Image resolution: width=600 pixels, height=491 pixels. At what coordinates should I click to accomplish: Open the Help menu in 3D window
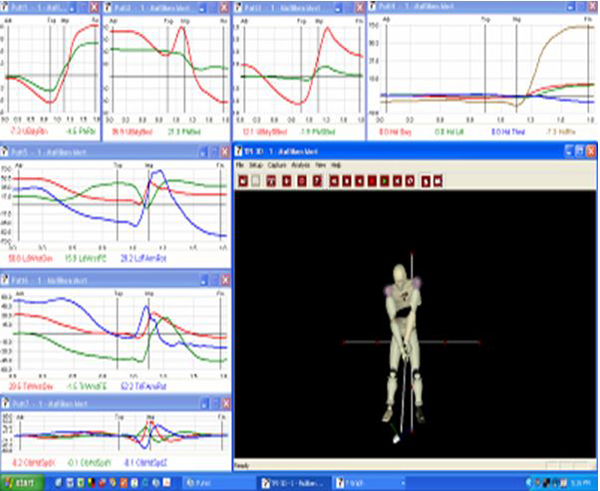pos(336,165)
